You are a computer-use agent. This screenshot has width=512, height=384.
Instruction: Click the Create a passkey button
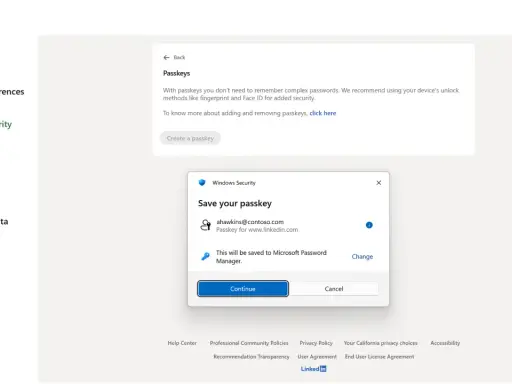tap(190, 138)
